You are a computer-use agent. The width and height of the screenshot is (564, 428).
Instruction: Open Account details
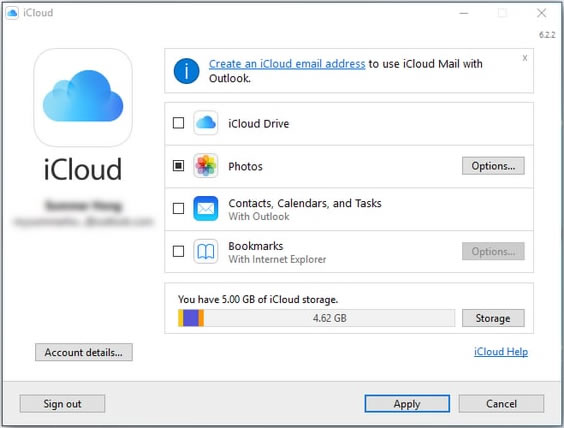(x=84, y=352)
